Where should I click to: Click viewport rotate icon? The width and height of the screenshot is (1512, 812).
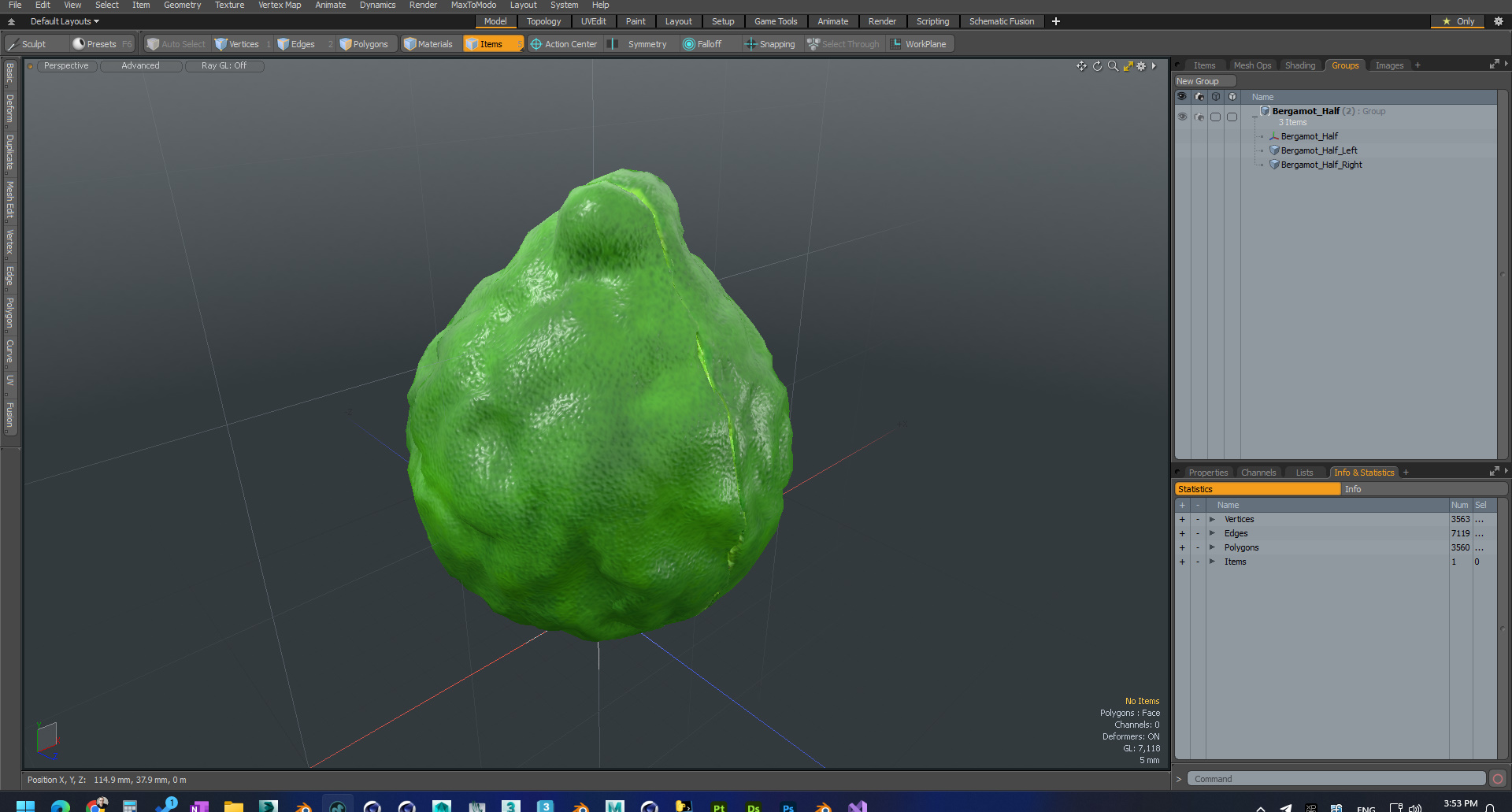tap(1097, 66)
